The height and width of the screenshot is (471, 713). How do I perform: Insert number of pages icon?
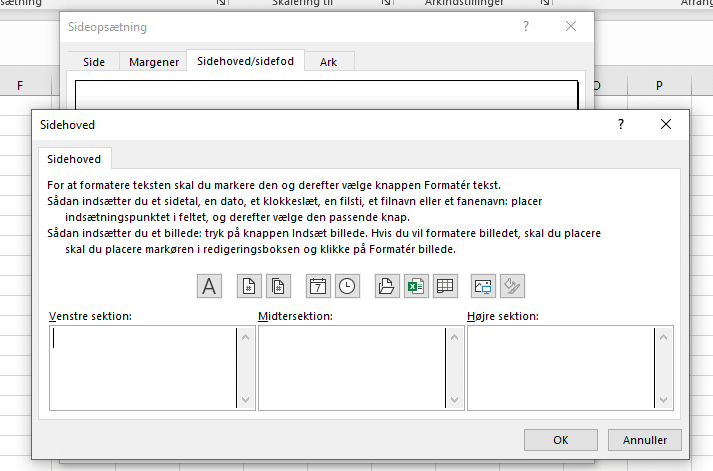278,286
